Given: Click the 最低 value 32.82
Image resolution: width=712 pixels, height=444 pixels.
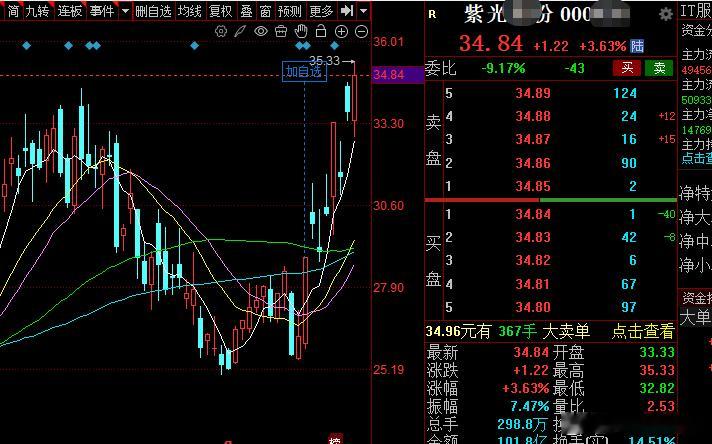Looking at the screenshot, I should tap(657, 388).
